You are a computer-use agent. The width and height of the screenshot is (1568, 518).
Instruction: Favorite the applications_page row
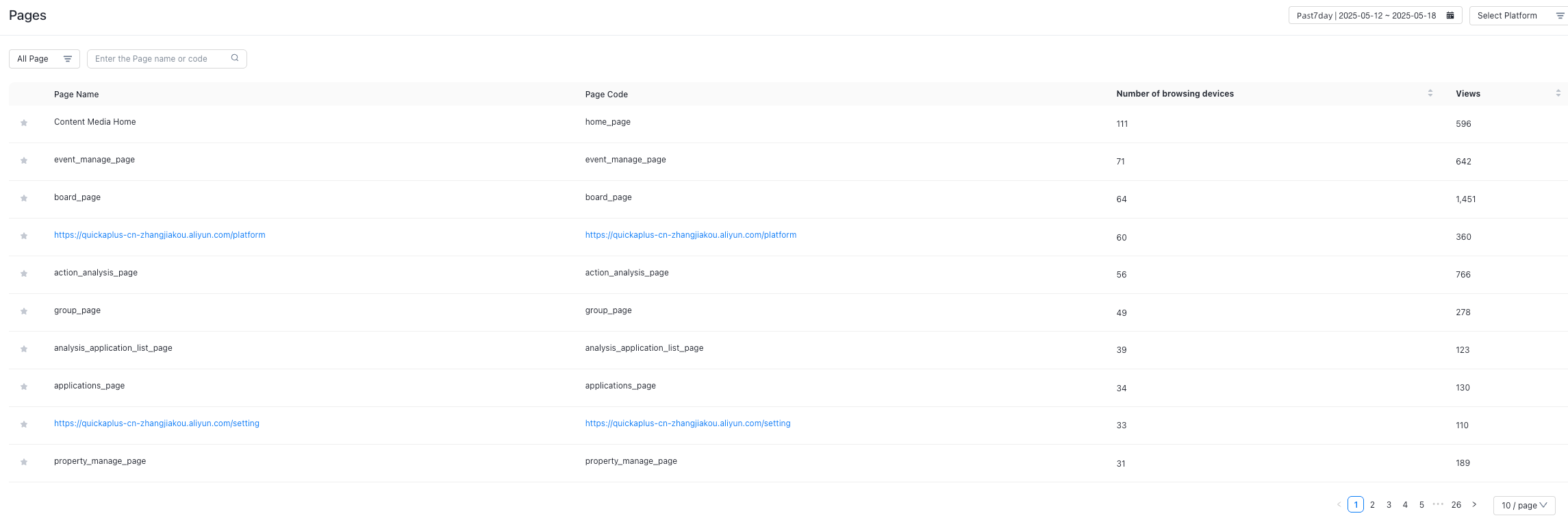tap(24, 386)
